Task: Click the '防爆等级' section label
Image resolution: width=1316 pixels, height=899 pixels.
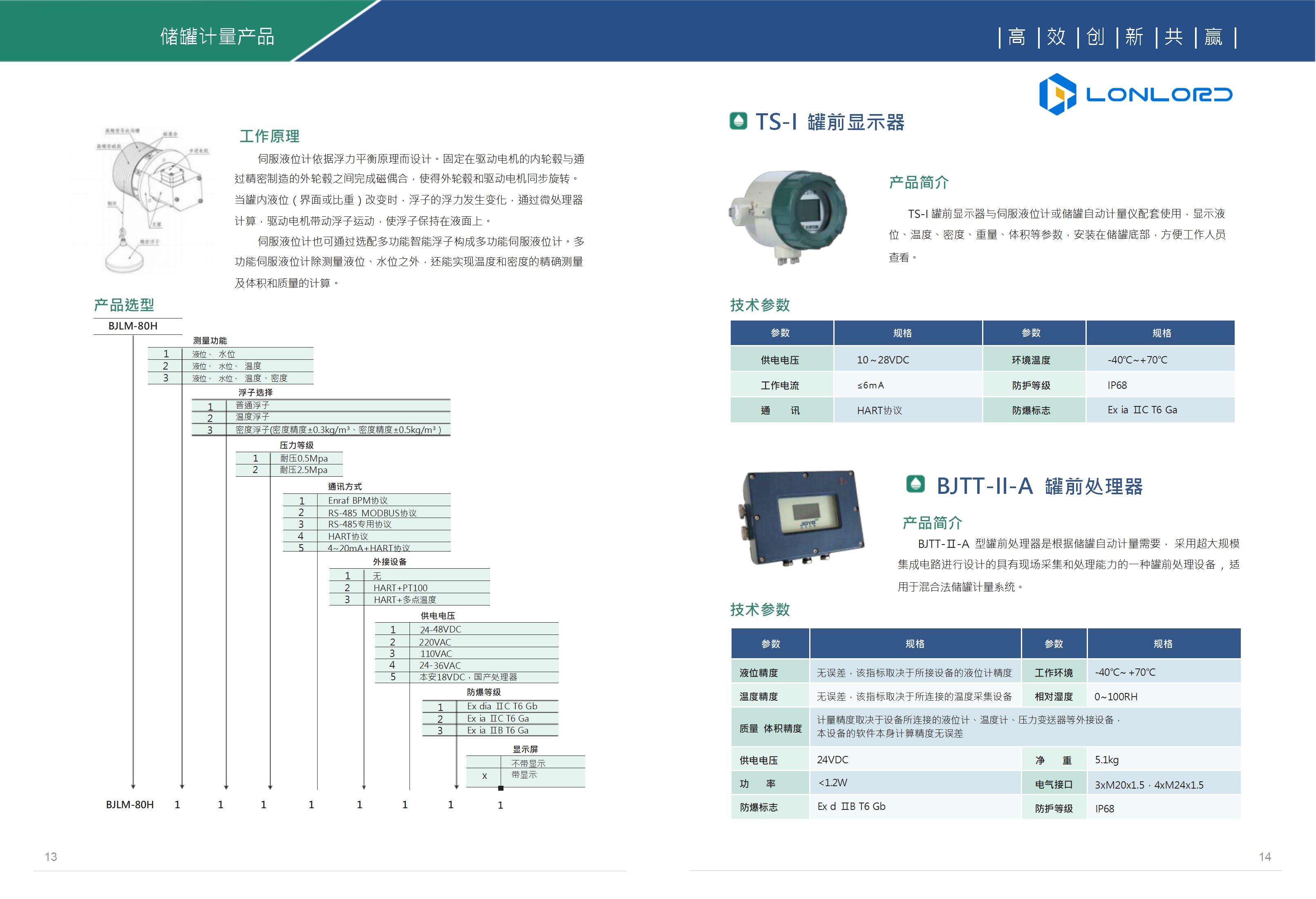Action: (483, 692)
